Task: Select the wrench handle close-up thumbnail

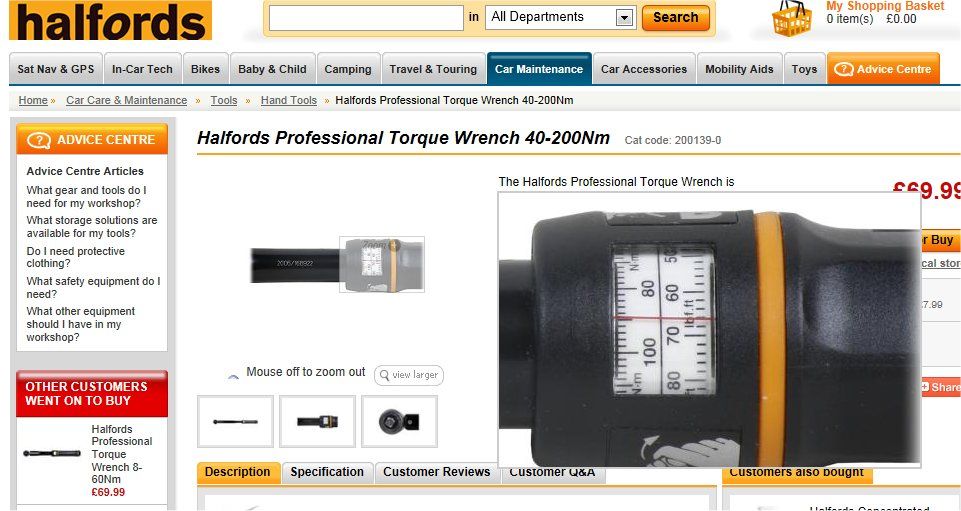Action: (317, 422)
